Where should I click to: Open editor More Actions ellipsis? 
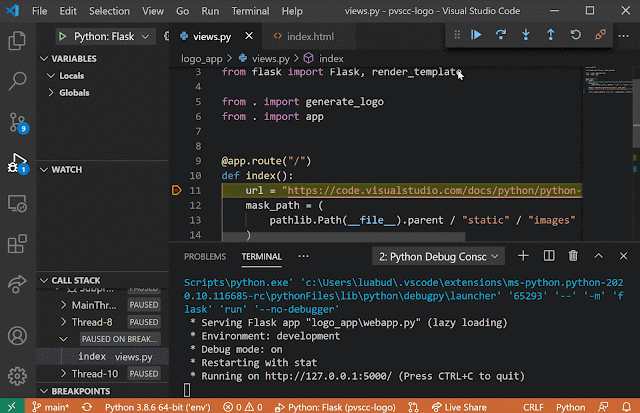(x=623, y=36)
